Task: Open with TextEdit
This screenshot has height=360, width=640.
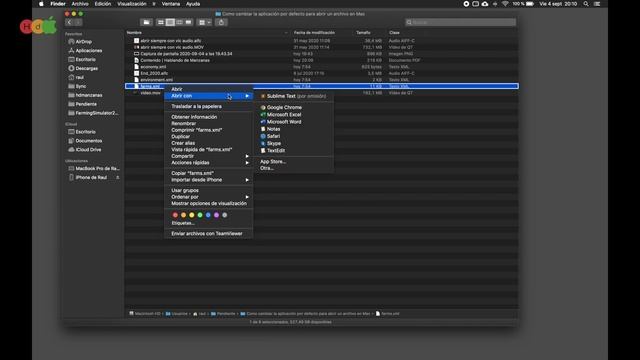Action: (x=293, y=151)
